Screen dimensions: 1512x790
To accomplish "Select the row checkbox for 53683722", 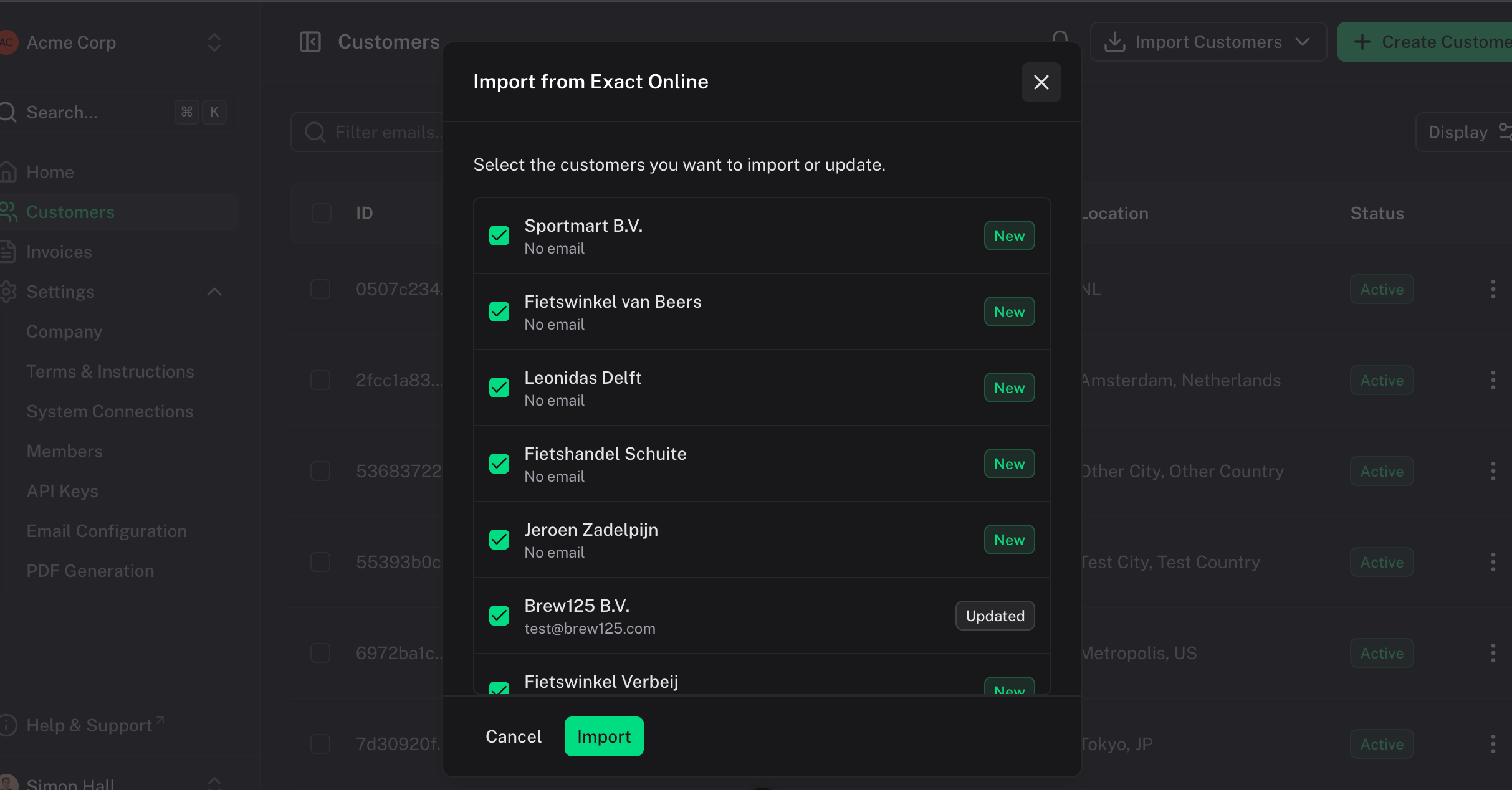I will [320, 471].
